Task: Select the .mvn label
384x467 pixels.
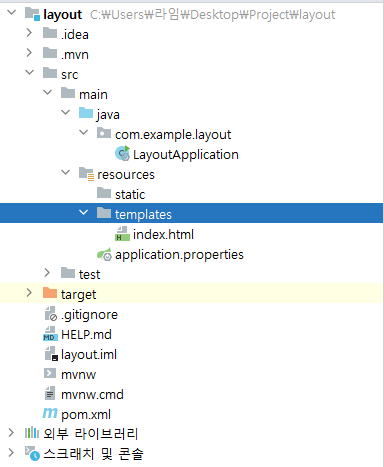Action: point(75,54)
